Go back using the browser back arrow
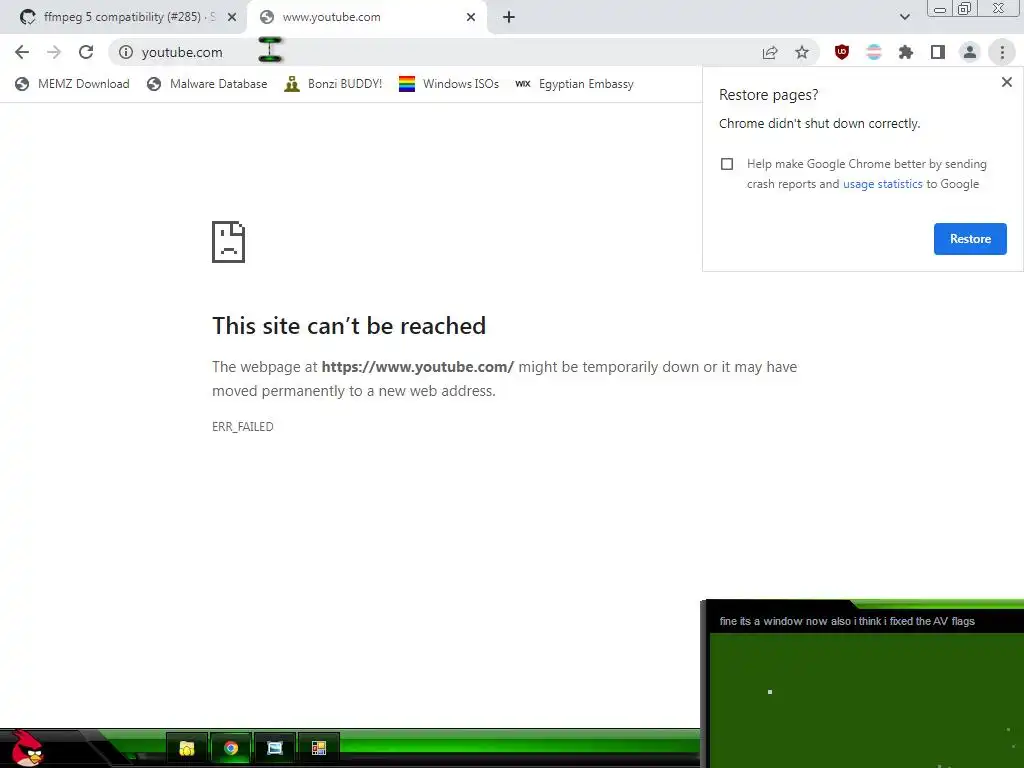The height and width of the screenshot is (768, 1024). [x=22, y=52]
